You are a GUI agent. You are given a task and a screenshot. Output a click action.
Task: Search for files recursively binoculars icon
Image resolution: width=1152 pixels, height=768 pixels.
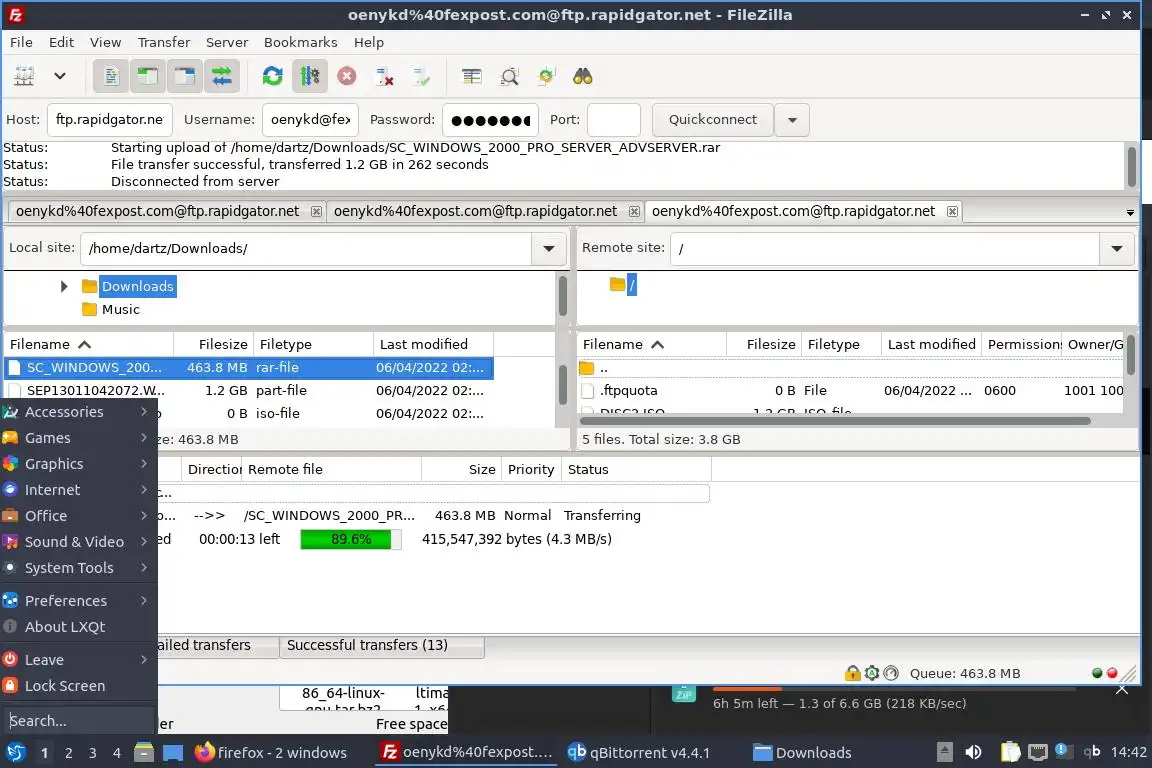(583, 76)
